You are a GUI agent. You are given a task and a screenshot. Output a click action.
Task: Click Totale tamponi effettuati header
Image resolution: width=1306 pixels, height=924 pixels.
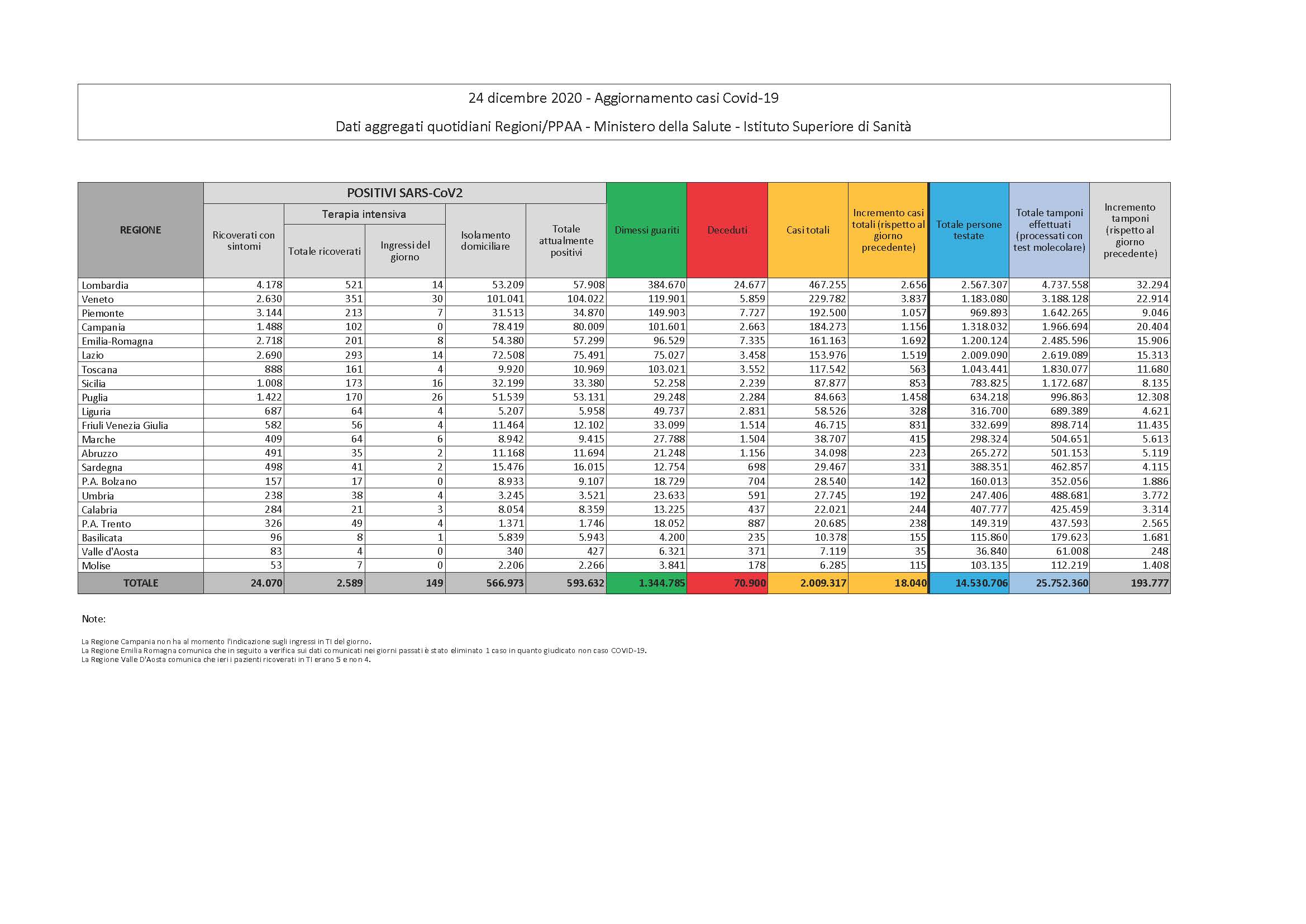click(x=1049, y=230)
